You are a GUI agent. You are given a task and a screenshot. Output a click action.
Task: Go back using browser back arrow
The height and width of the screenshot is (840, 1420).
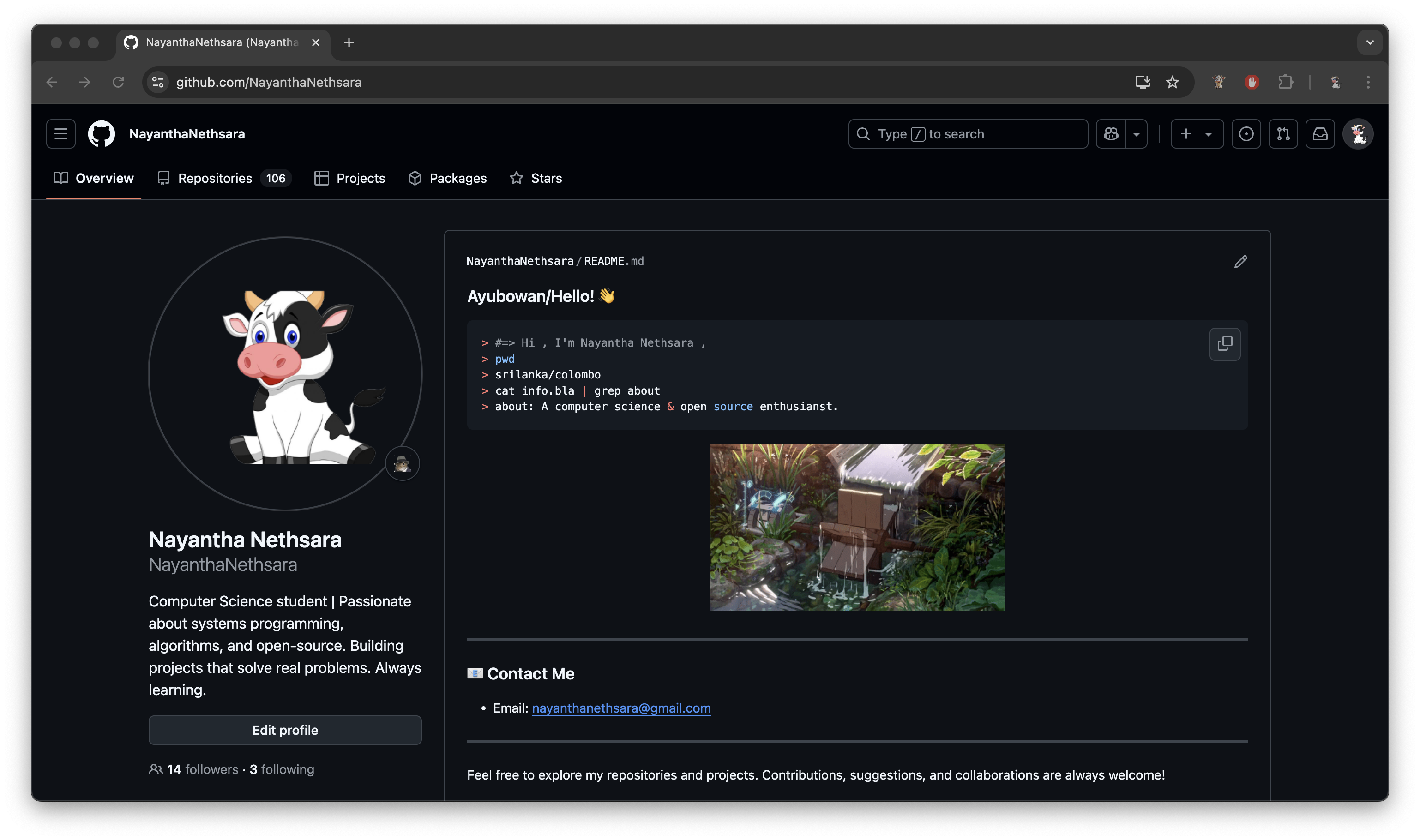click(x=52, y=82)
